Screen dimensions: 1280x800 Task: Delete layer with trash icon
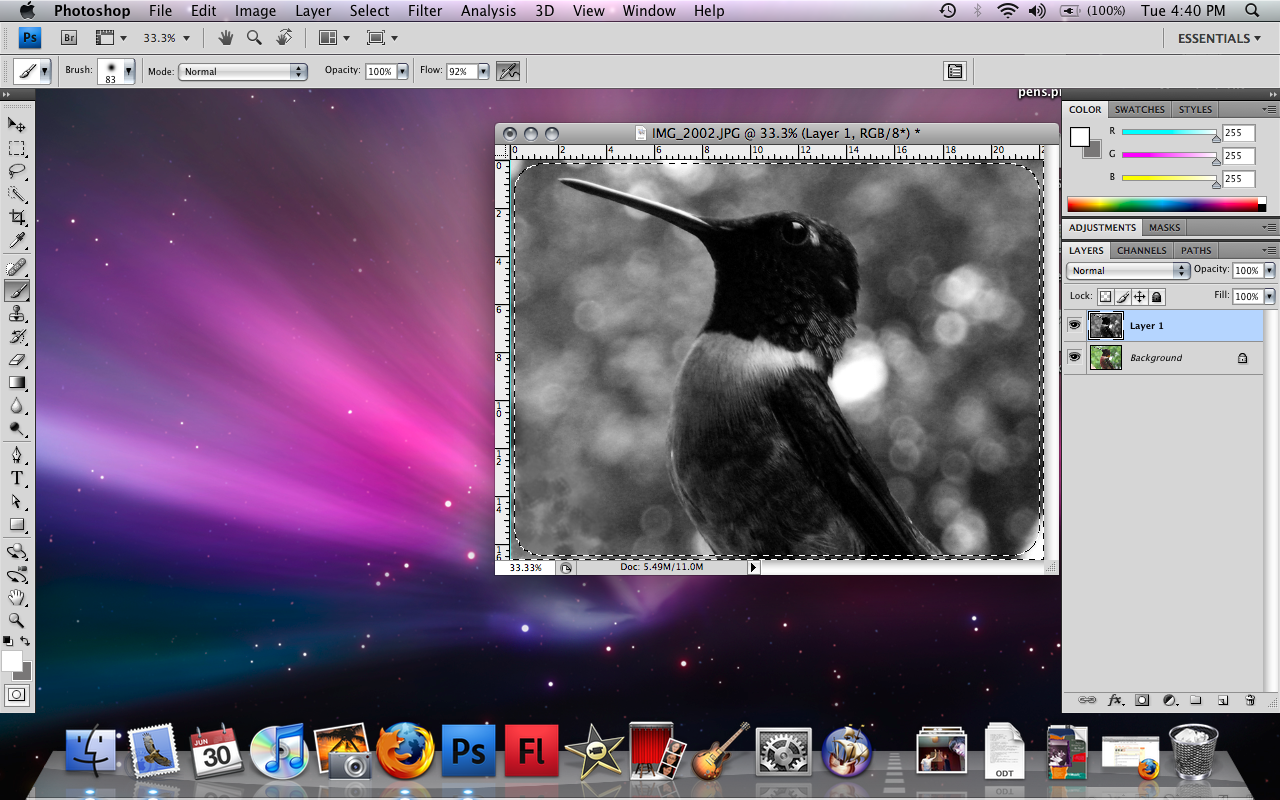click(x=1250, y=700)
